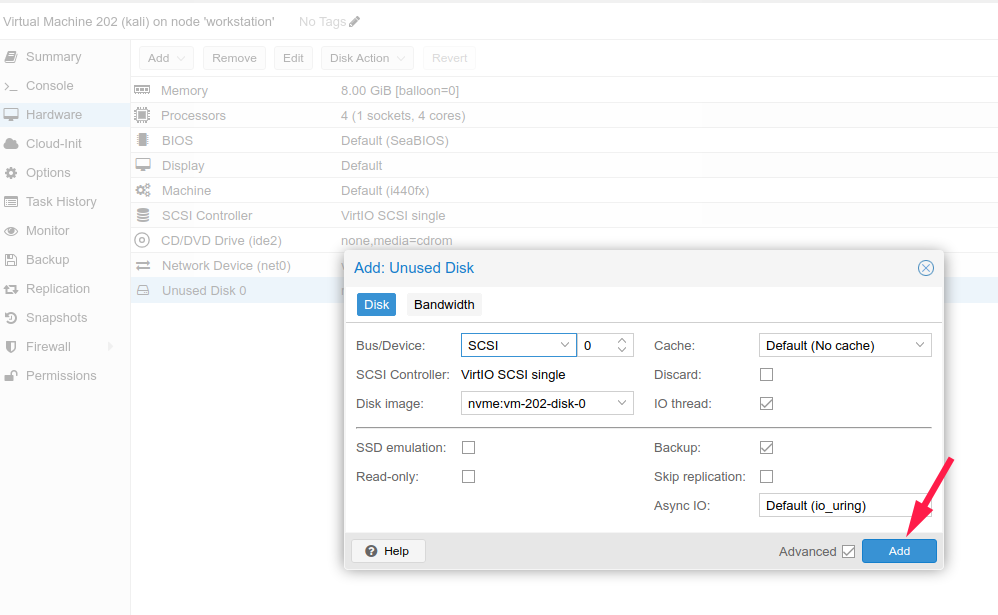Increase the device number with spinner up arrow
This screenshot has height=615, width=998.
(x=622, y=340)
